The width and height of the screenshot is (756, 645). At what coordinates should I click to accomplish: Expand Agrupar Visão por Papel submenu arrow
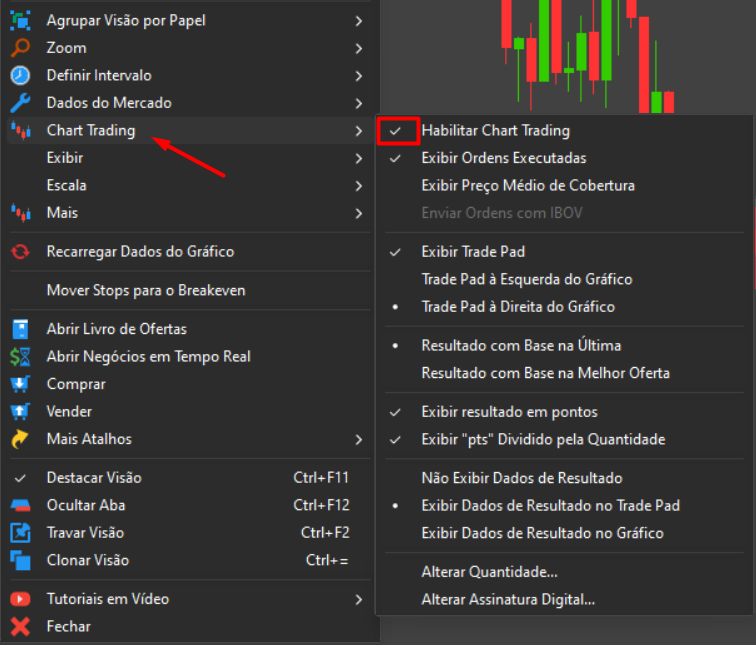pos(358,21)
